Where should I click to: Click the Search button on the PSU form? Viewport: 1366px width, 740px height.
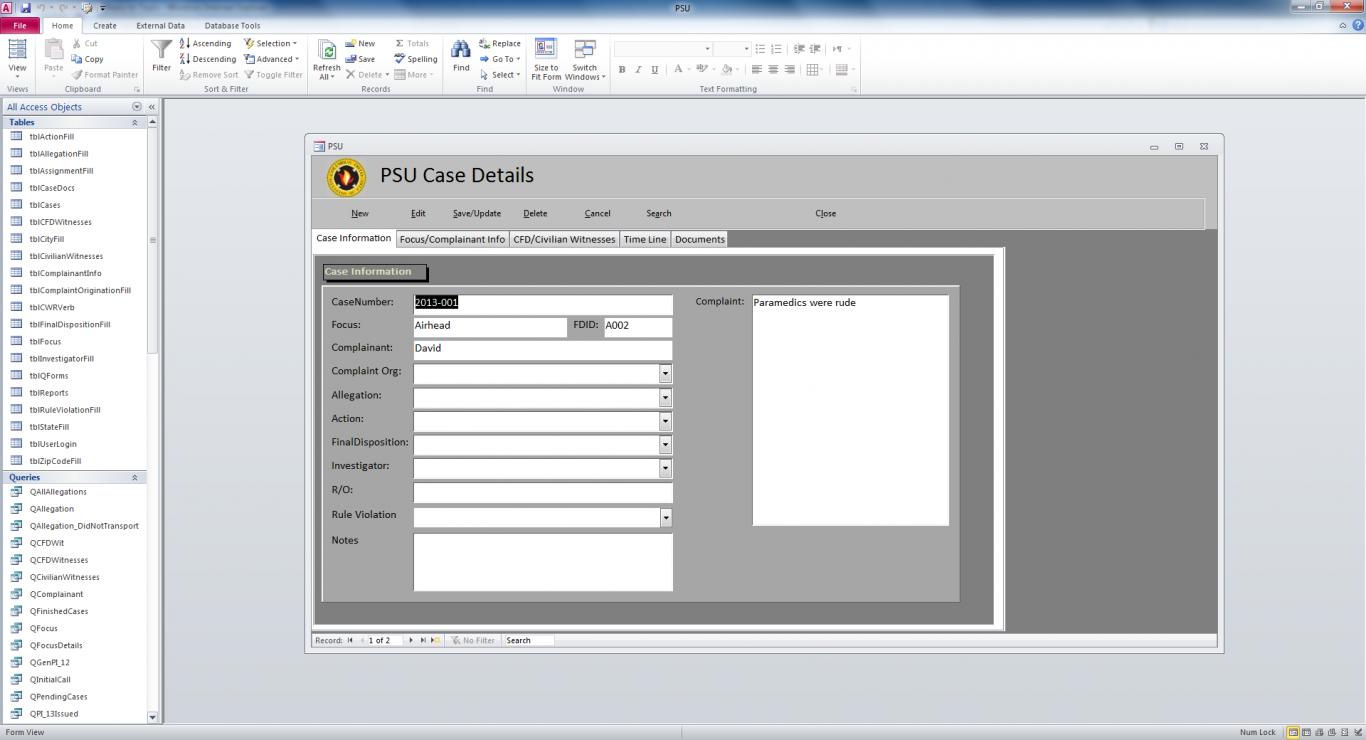tap(659, 213)
